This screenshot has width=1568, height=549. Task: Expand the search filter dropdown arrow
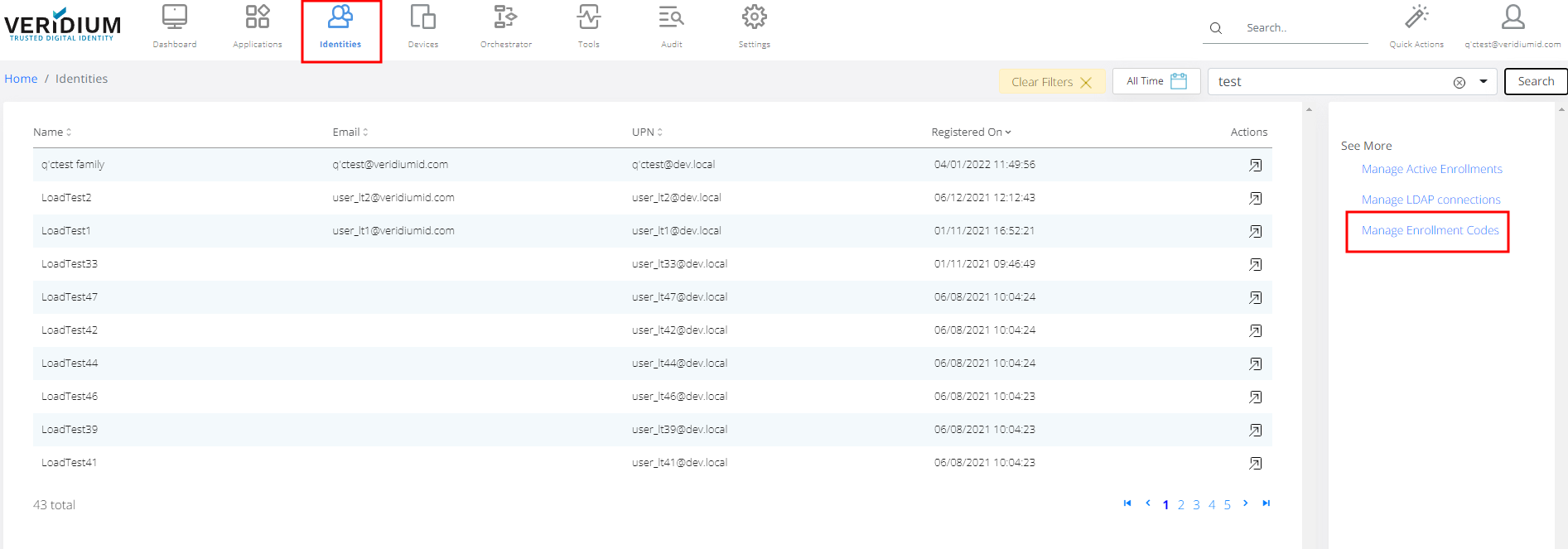[1484, 82]
